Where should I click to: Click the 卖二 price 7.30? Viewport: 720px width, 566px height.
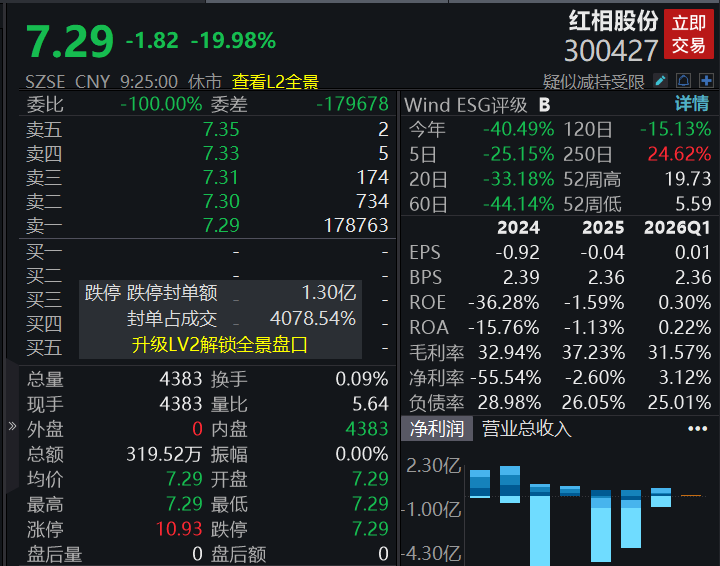pos(221,202)
